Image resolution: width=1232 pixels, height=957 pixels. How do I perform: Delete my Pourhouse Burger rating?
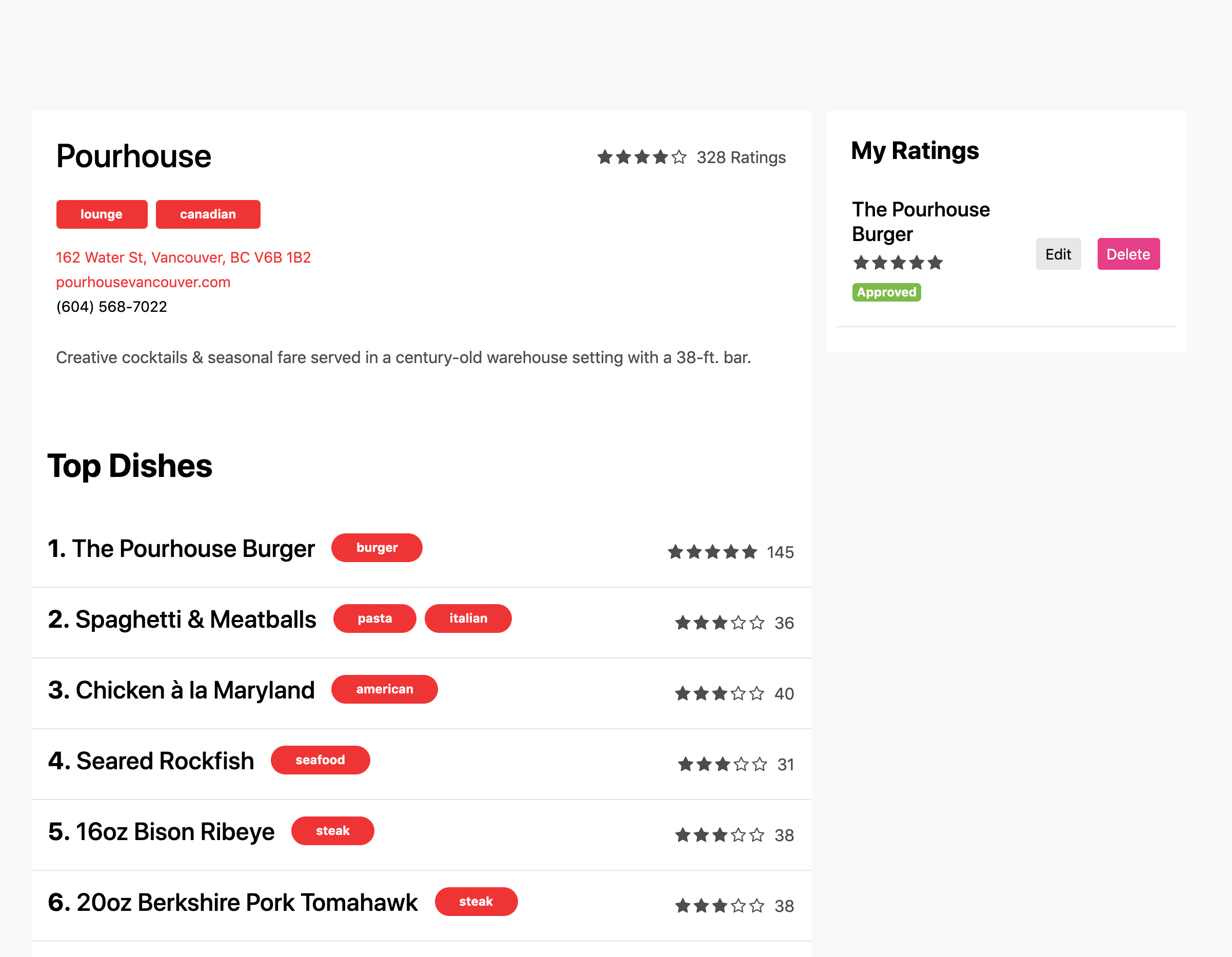(x=1128, y=254)
